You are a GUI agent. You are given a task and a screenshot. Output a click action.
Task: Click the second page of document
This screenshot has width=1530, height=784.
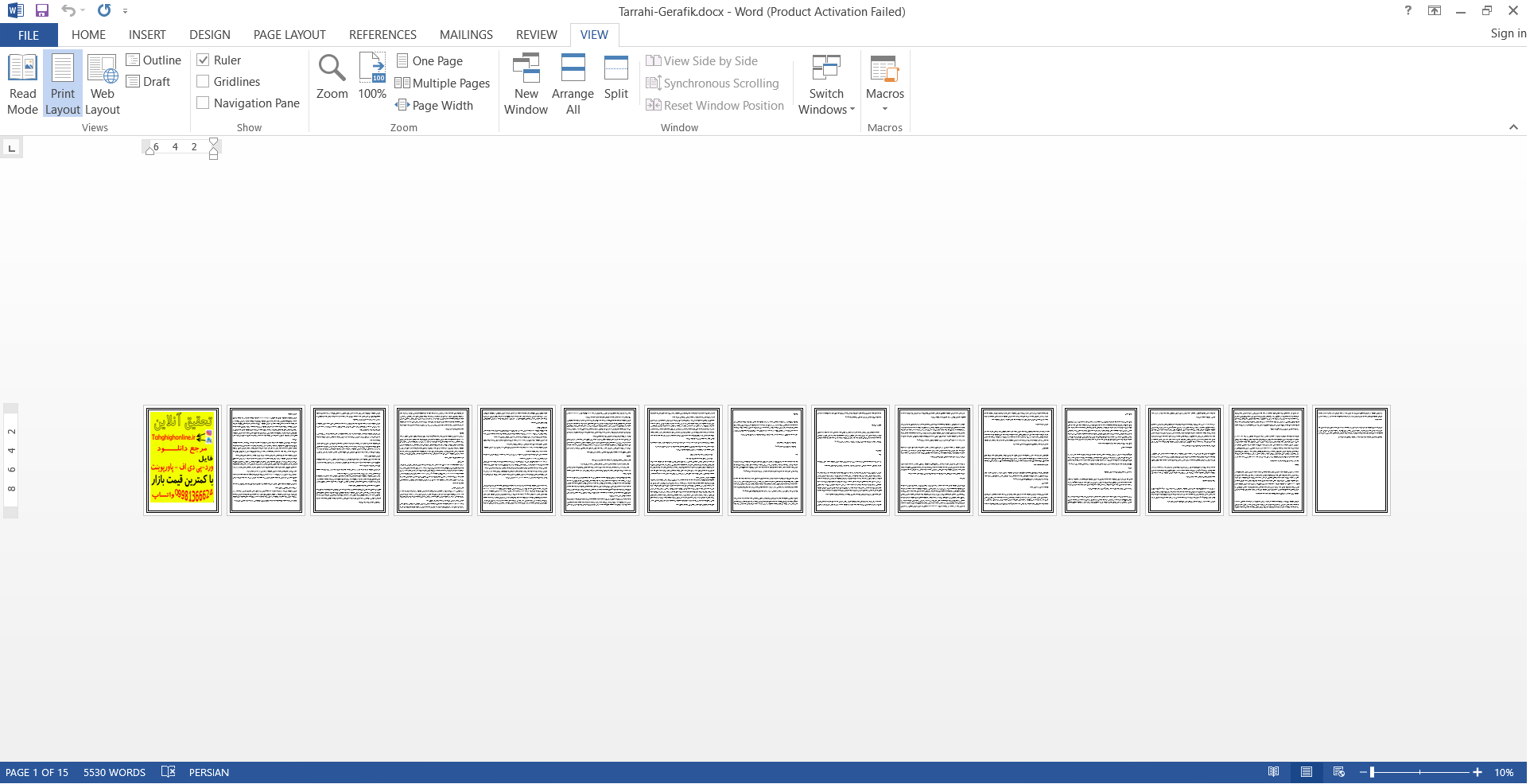[266, 461]
